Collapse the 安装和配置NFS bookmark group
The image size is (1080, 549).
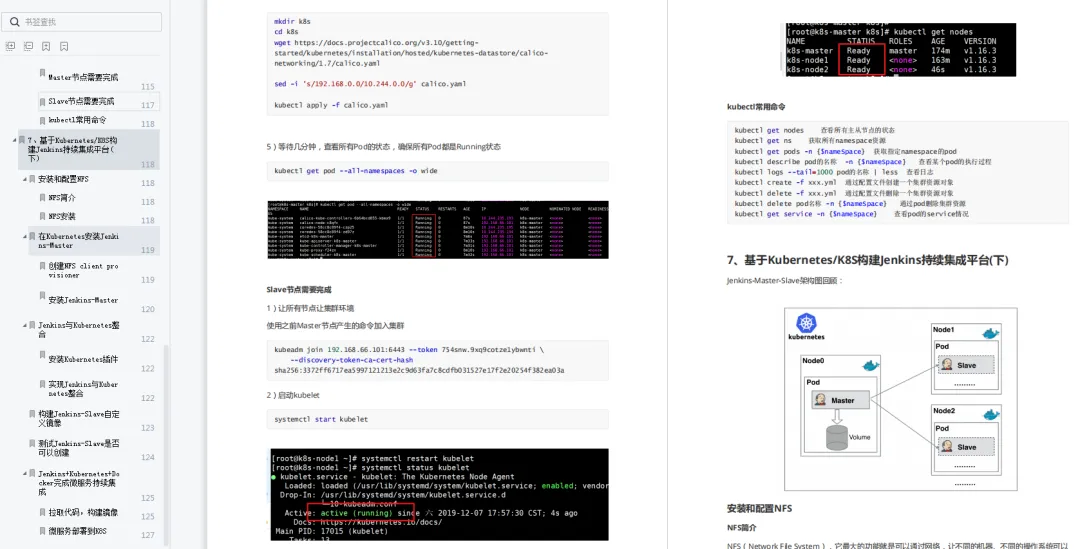click(x=25, y=179)
